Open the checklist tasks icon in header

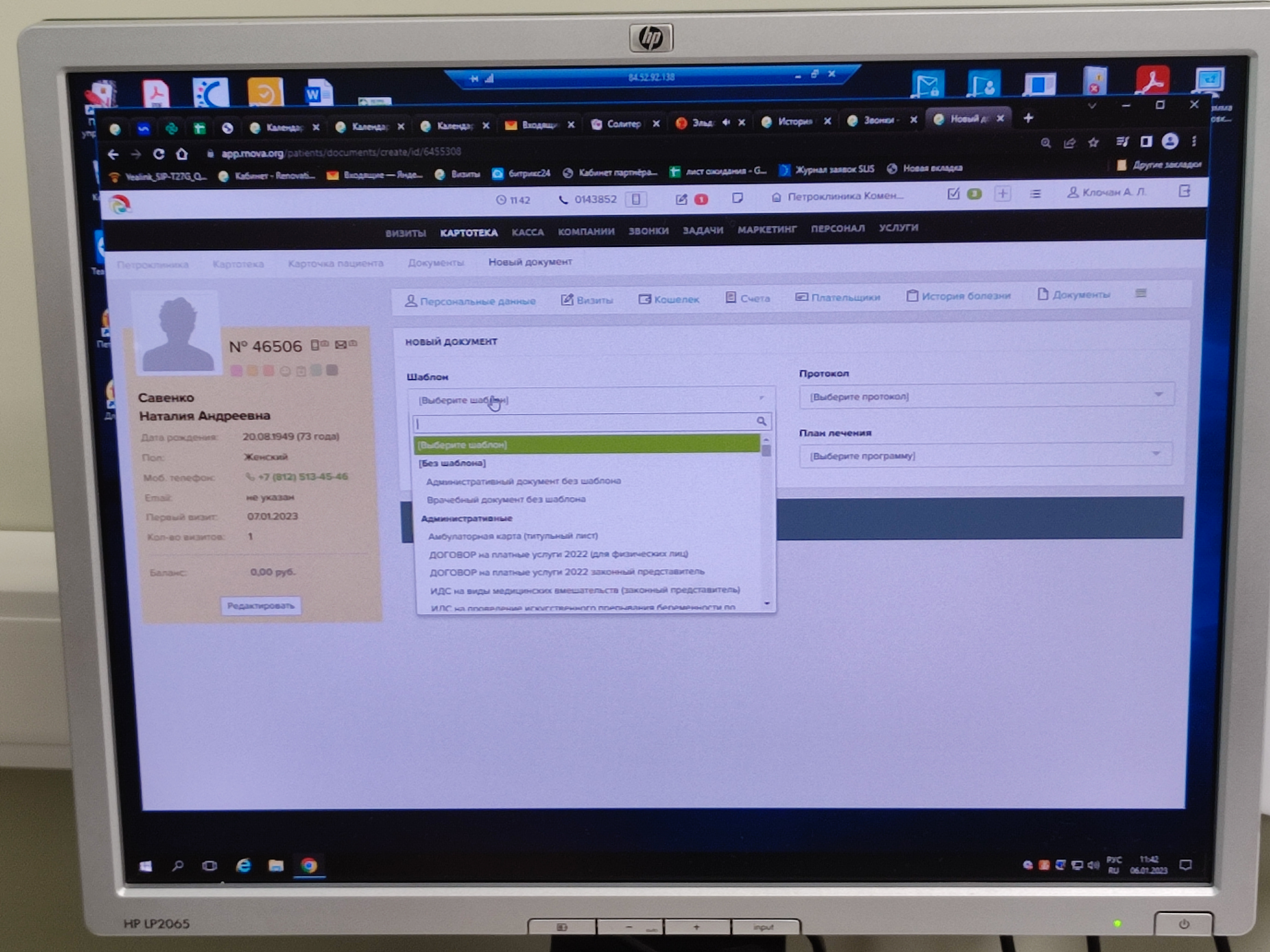(953, 194)
